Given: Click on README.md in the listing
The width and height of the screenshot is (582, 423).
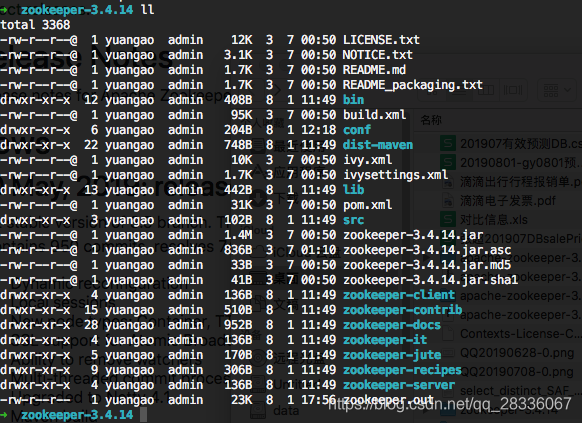Looking at the screenshot, I should click(x=374, y=70).
